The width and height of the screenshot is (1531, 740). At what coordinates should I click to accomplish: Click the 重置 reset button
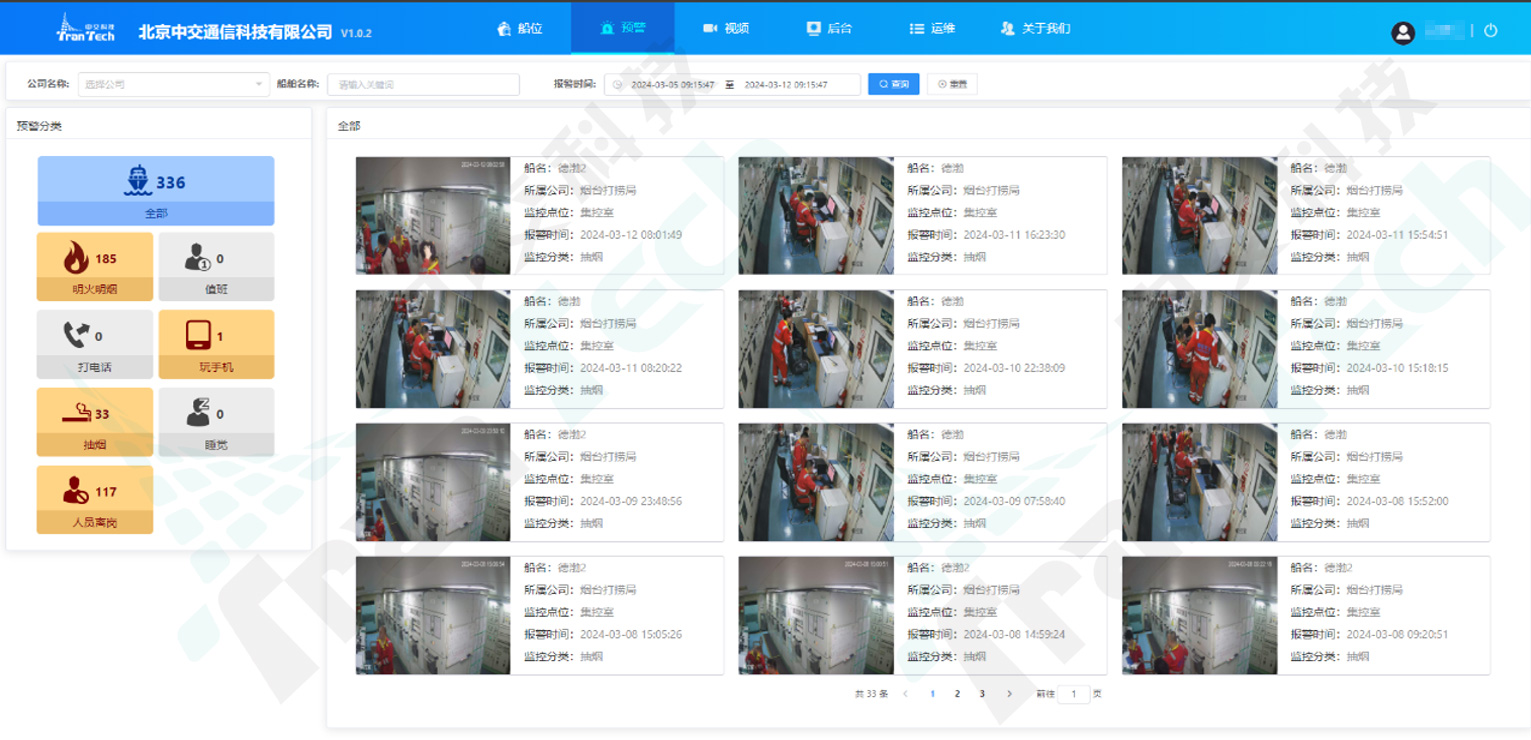pos(952,85)
